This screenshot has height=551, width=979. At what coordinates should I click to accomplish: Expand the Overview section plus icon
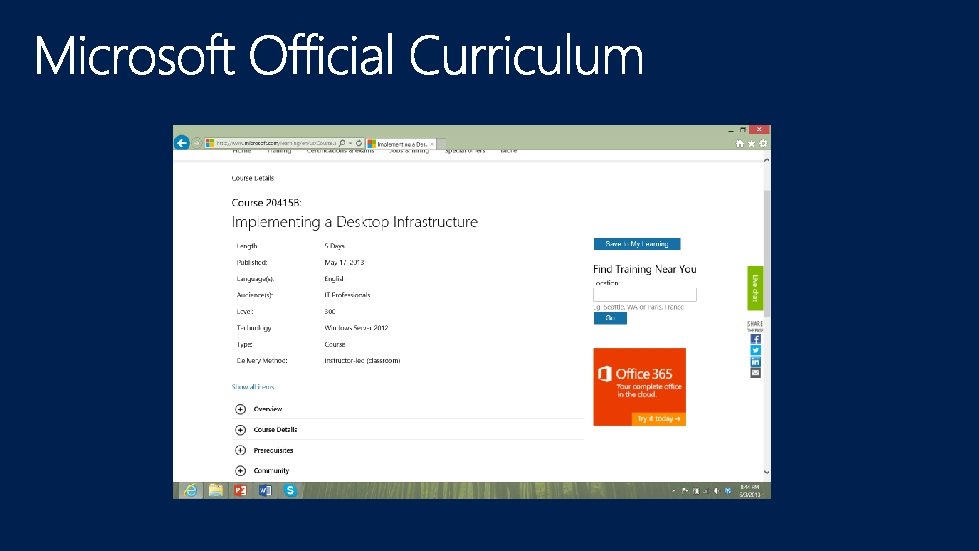[x=240, y=409]
